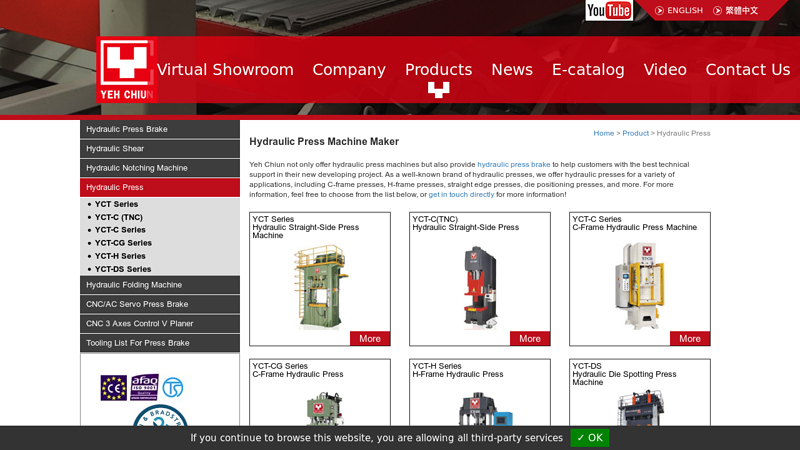Open the Virtual Showroom menu
This screenshot has width=800, height=450.
(x=225, y=69)
